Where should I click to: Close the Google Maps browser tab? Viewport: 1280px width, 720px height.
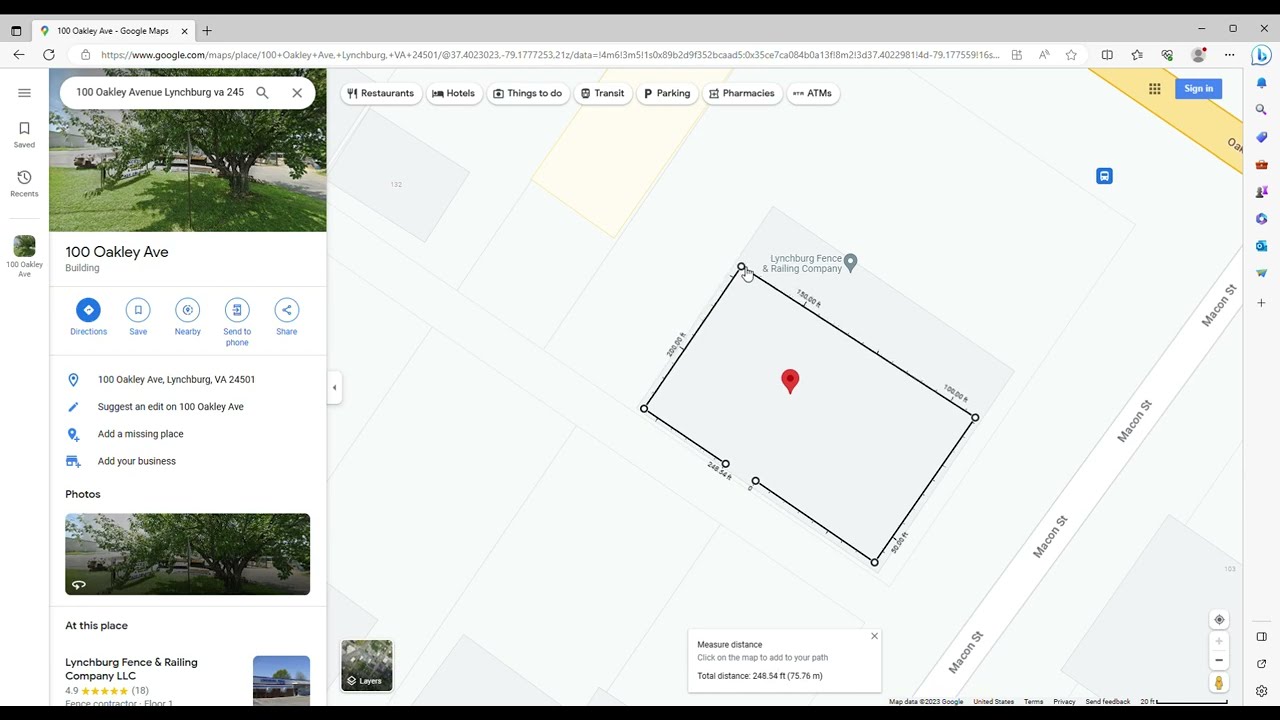tap(184, 31)
